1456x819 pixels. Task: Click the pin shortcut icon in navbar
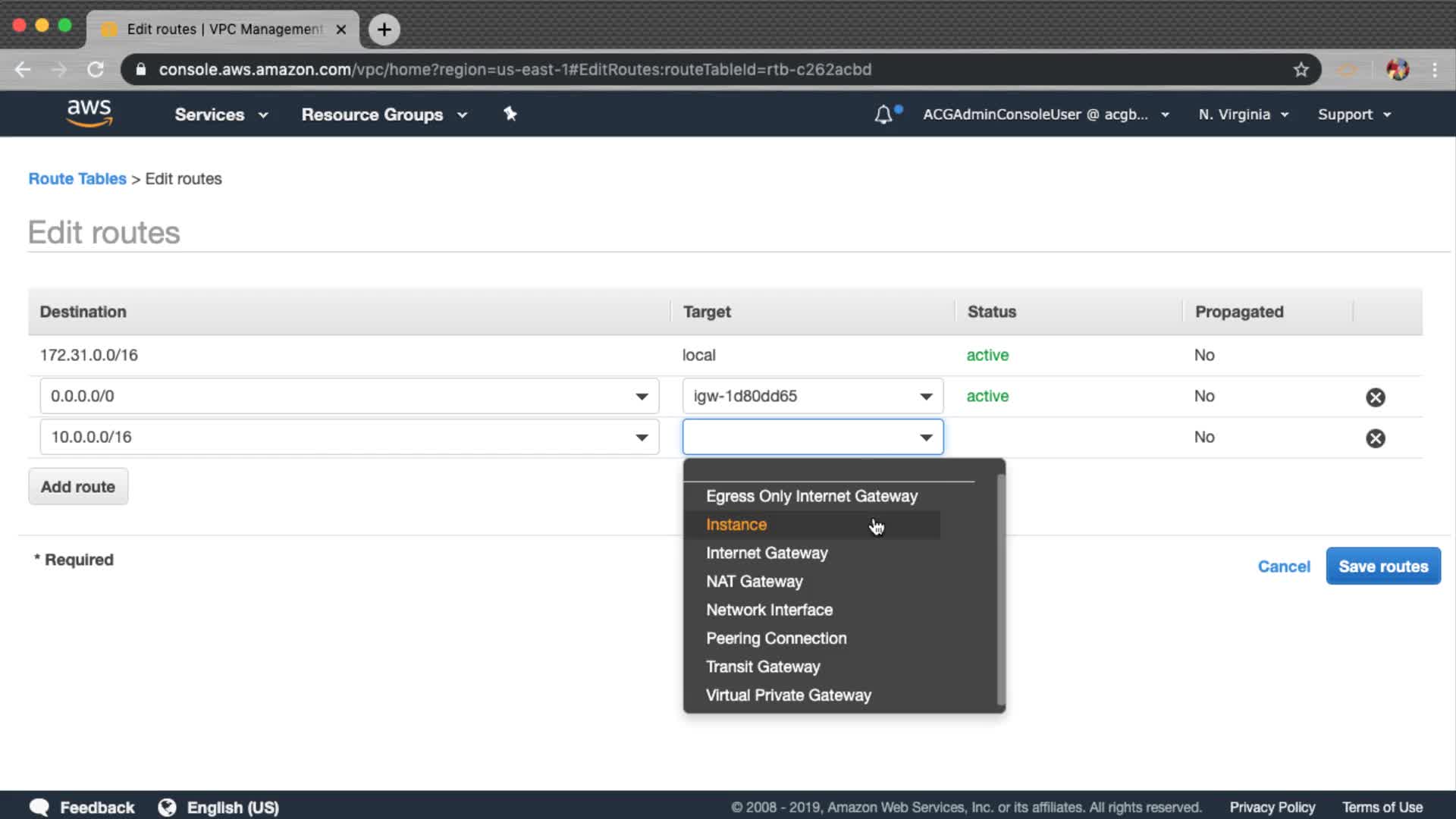click(510, 114)
